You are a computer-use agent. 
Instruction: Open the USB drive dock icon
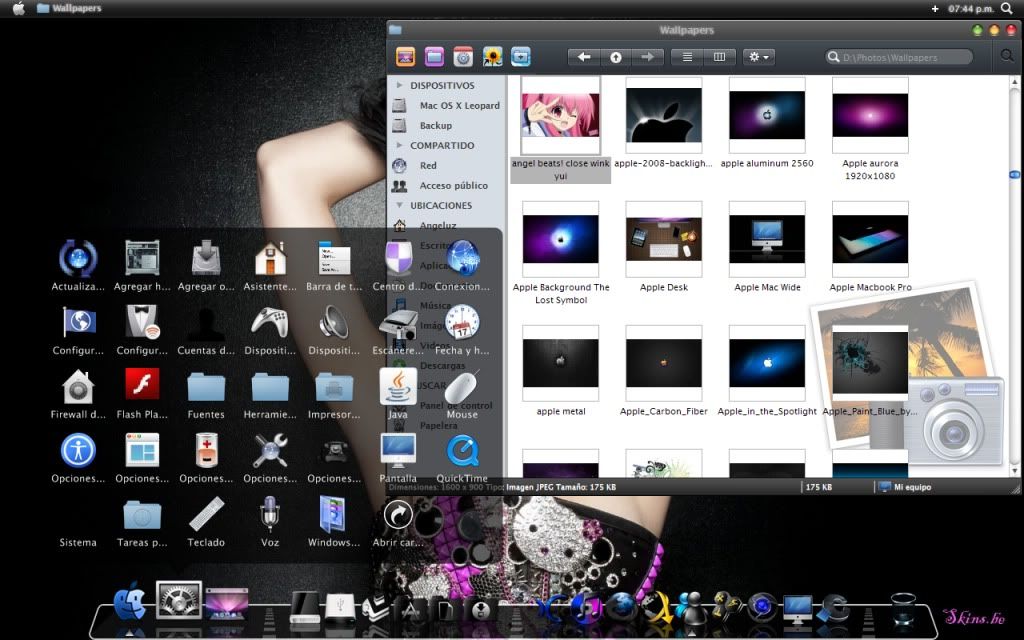(340, 607)
